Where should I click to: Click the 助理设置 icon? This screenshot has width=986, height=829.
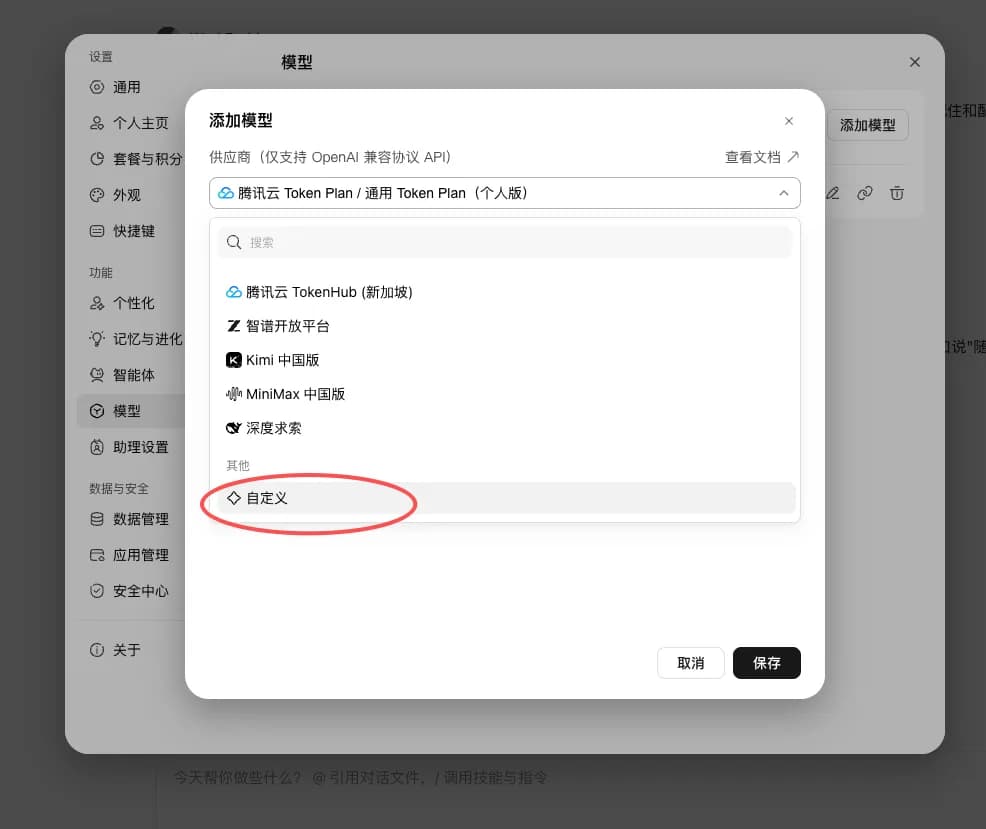pyautogui.click(x=96, y=447)
